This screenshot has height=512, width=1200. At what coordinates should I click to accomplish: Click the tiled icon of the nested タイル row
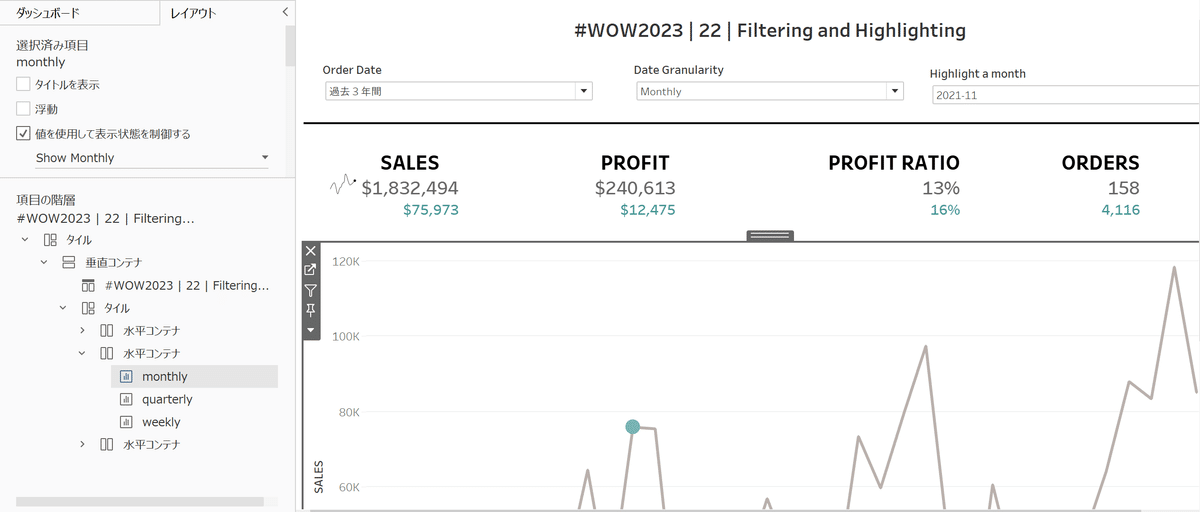pos(88,308)
